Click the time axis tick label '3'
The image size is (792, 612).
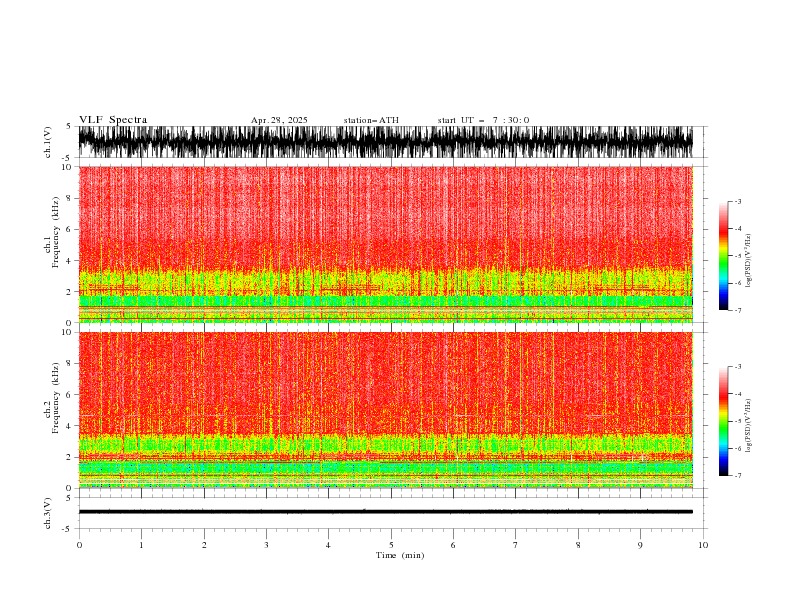(x=266, y=545)
